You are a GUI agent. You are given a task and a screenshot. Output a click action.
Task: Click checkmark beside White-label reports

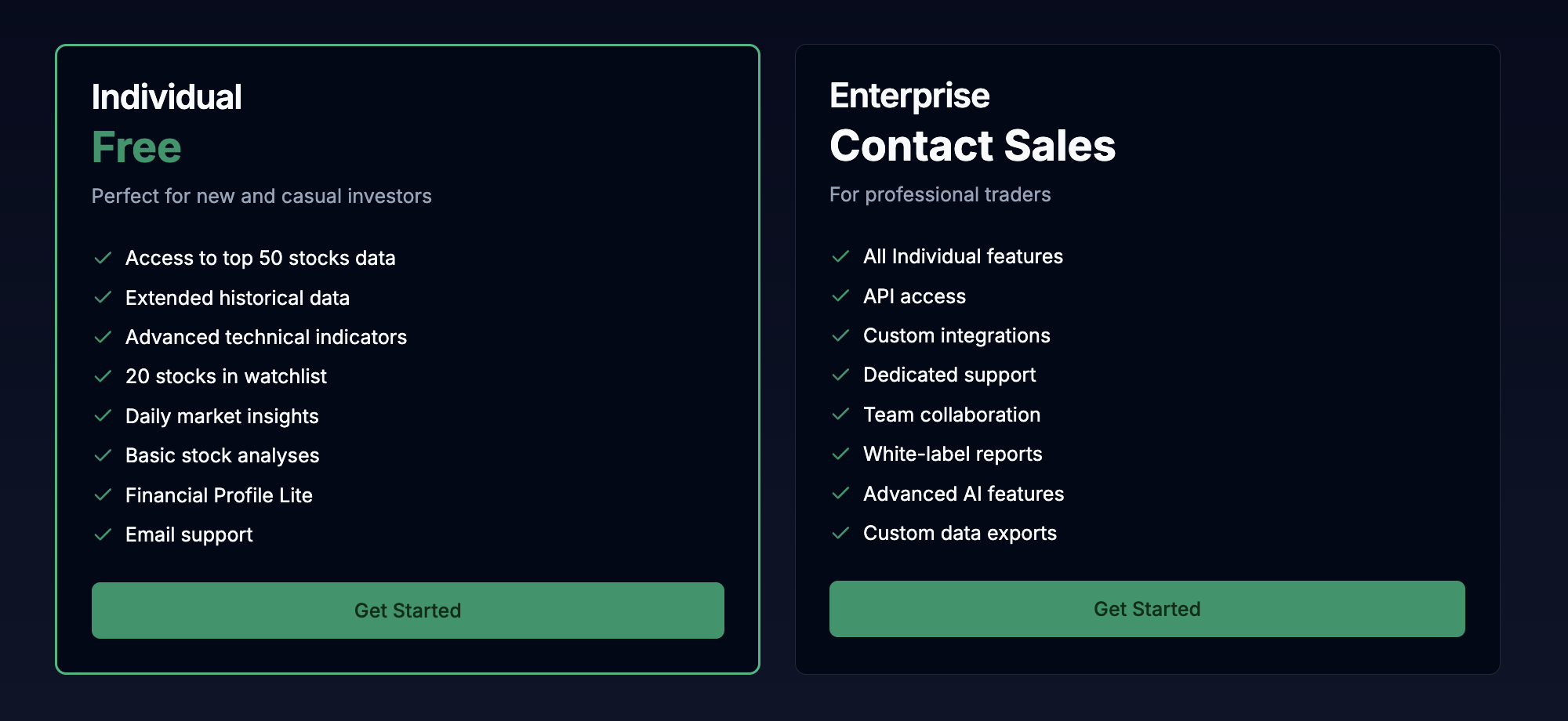point(840,454)
